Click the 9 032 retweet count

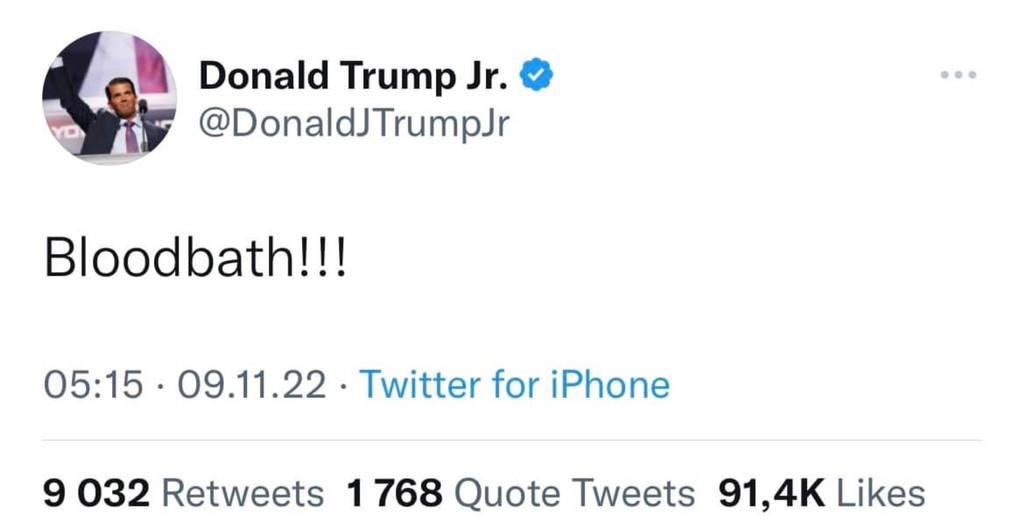point(97,492)
